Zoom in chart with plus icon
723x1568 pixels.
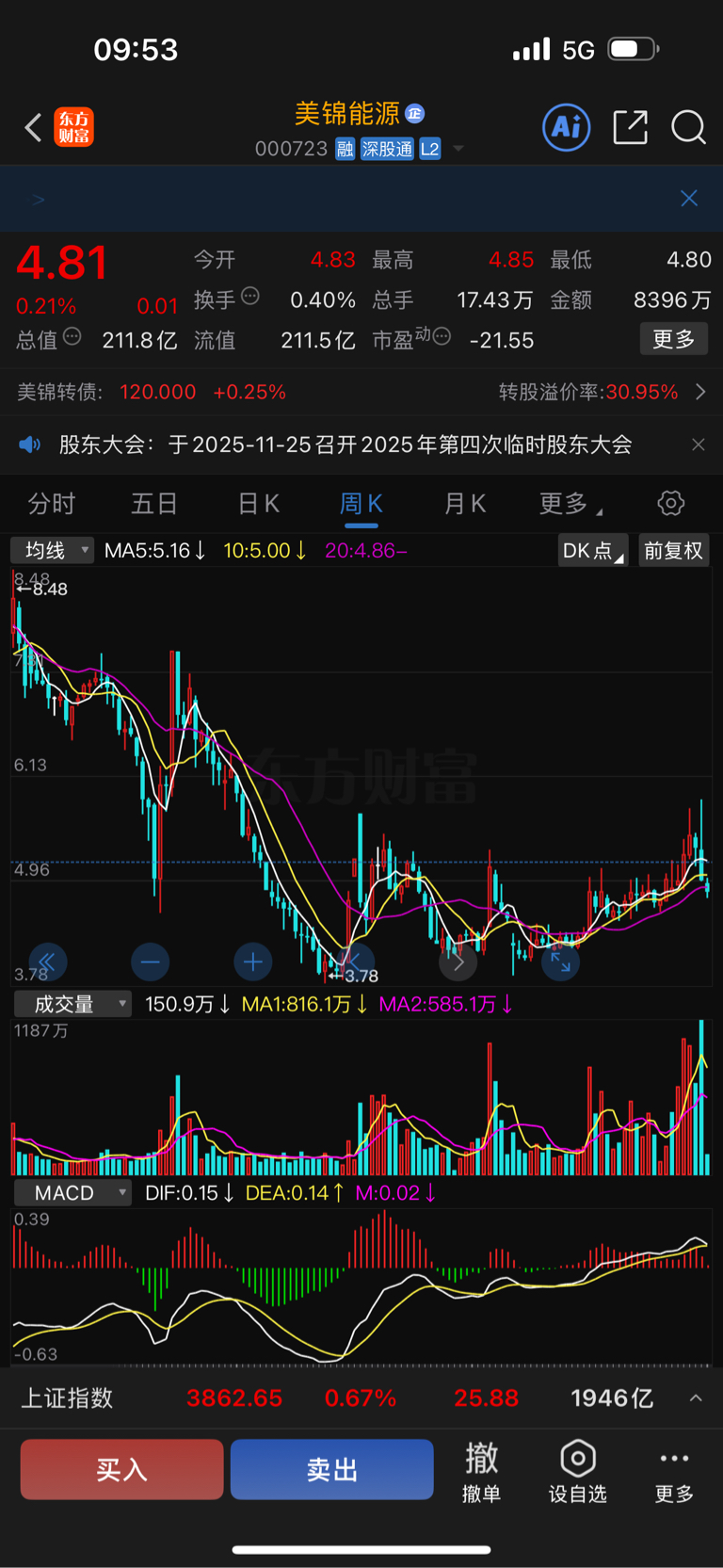coord(252,962)
